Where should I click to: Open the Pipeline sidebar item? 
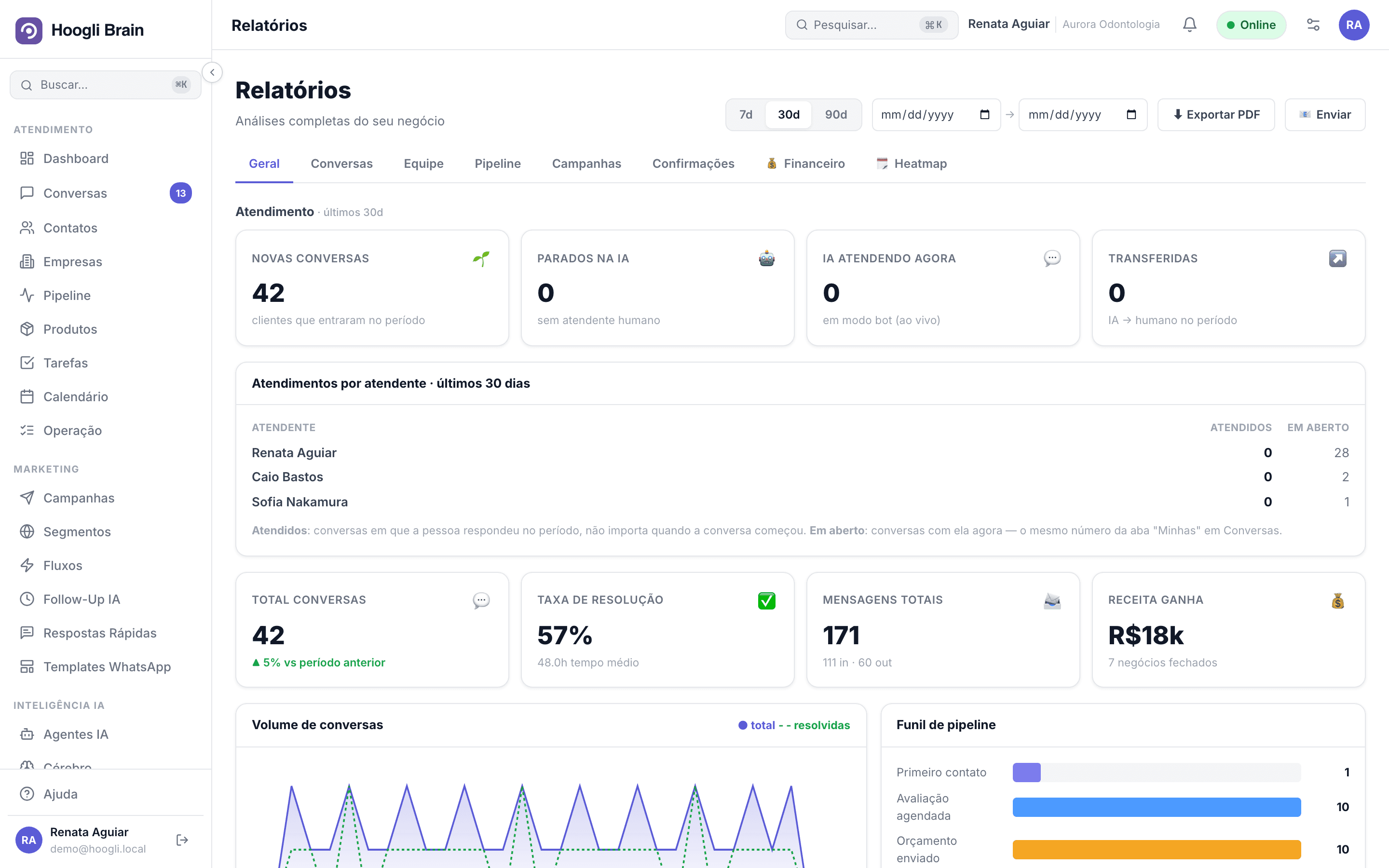click(106, 296)
